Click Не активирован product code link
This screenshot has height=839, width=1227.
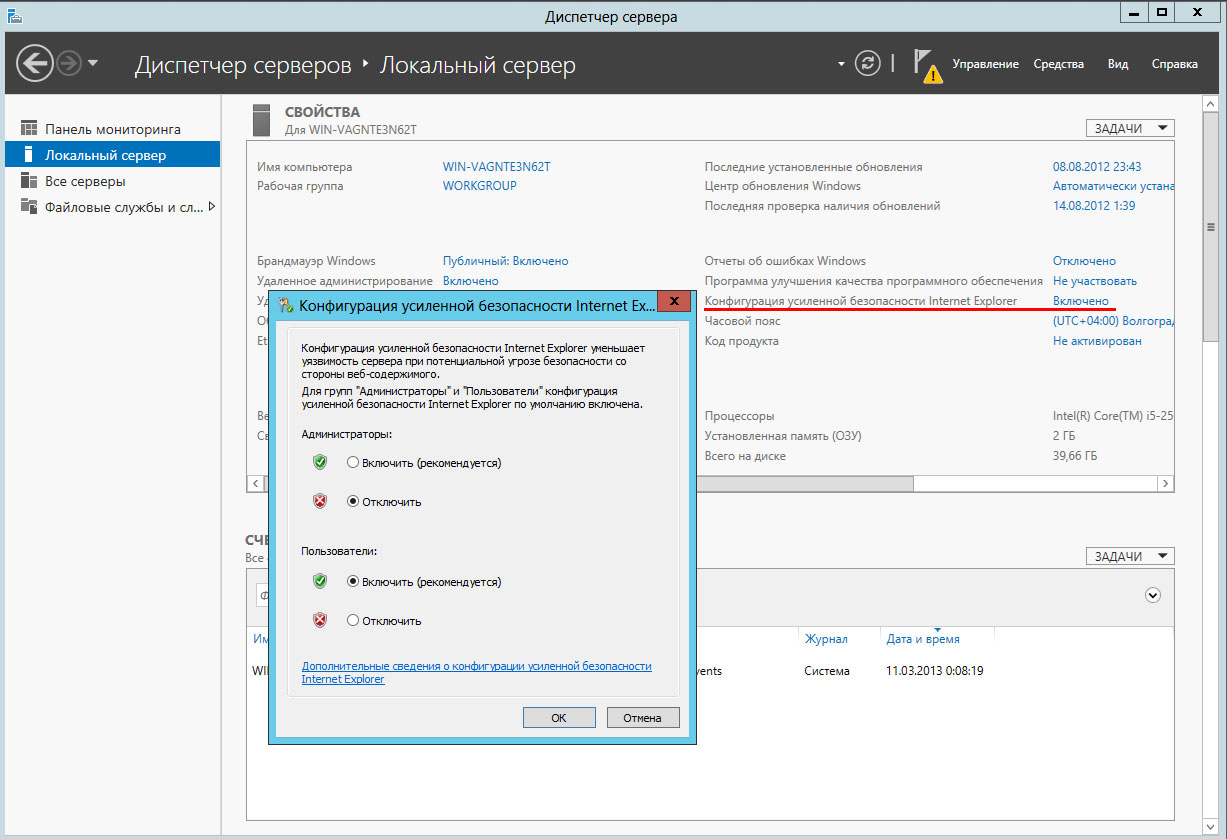click(1097, 341)
